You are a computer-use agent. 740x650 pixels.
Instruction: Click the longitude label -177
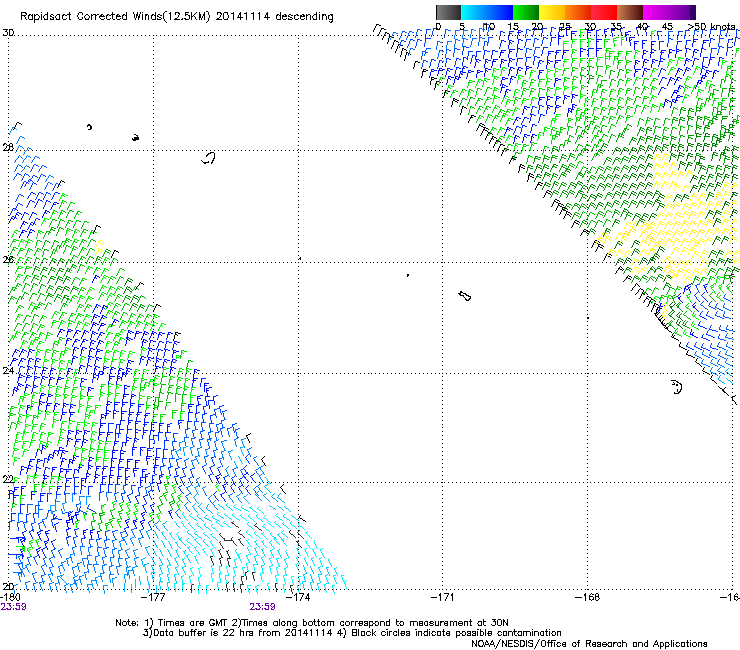click(x=154, y=597)
